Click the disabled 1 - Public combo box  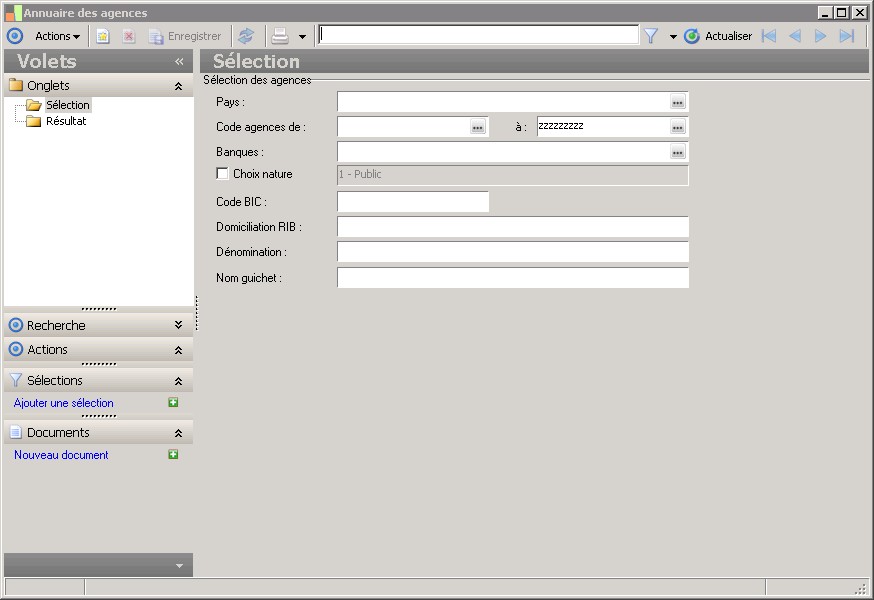click(x=513, y=175)
